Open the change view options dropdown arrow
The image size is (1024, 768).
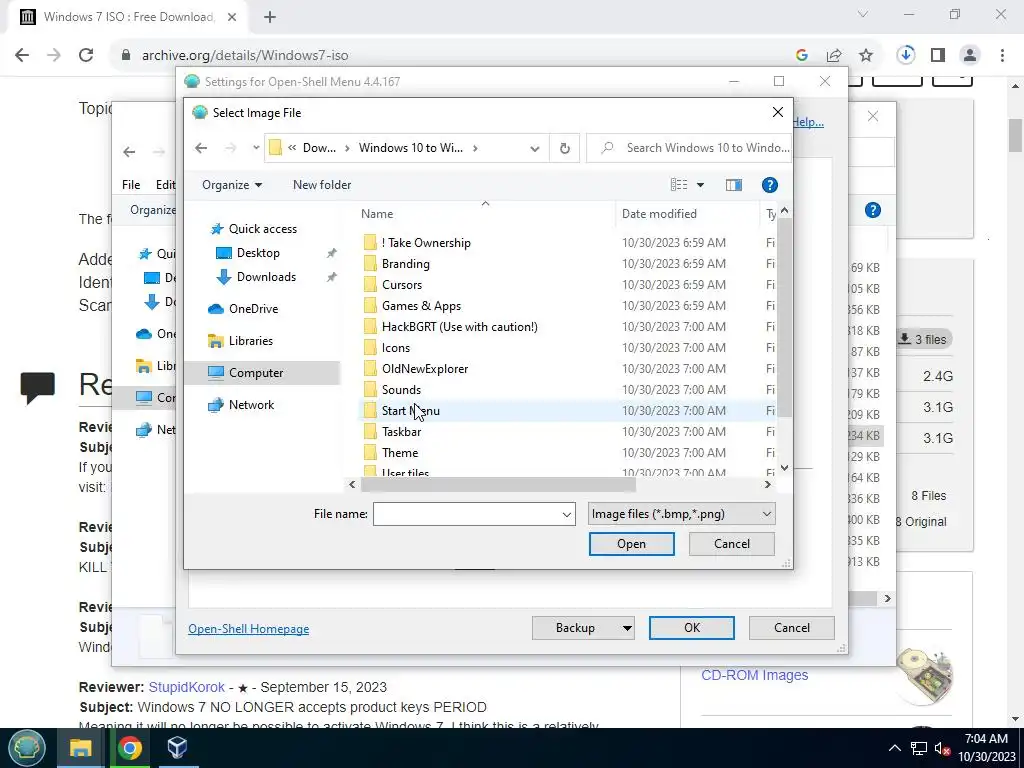tap(700, 185)
